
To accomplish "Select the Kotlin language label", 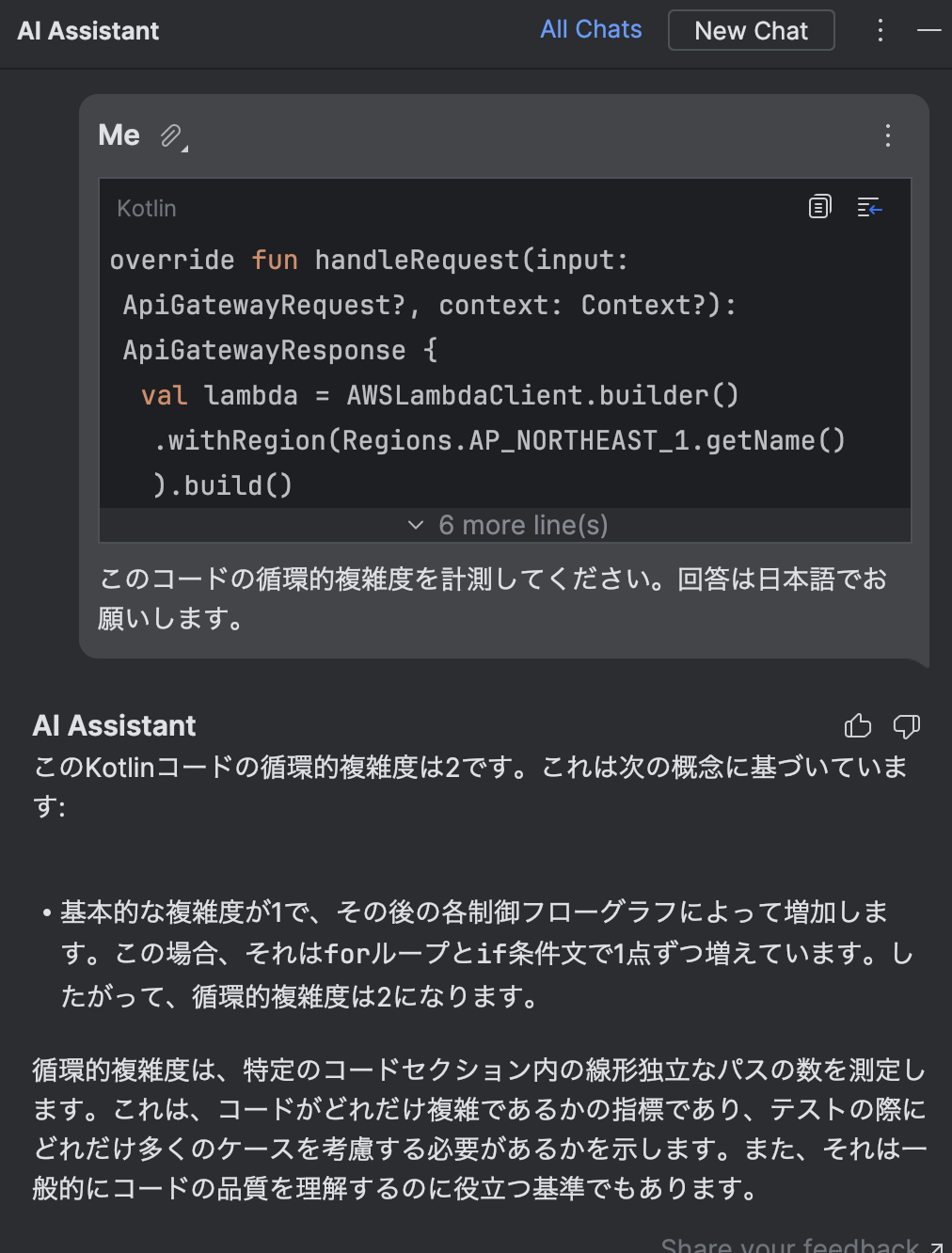I will pos(147,208).
